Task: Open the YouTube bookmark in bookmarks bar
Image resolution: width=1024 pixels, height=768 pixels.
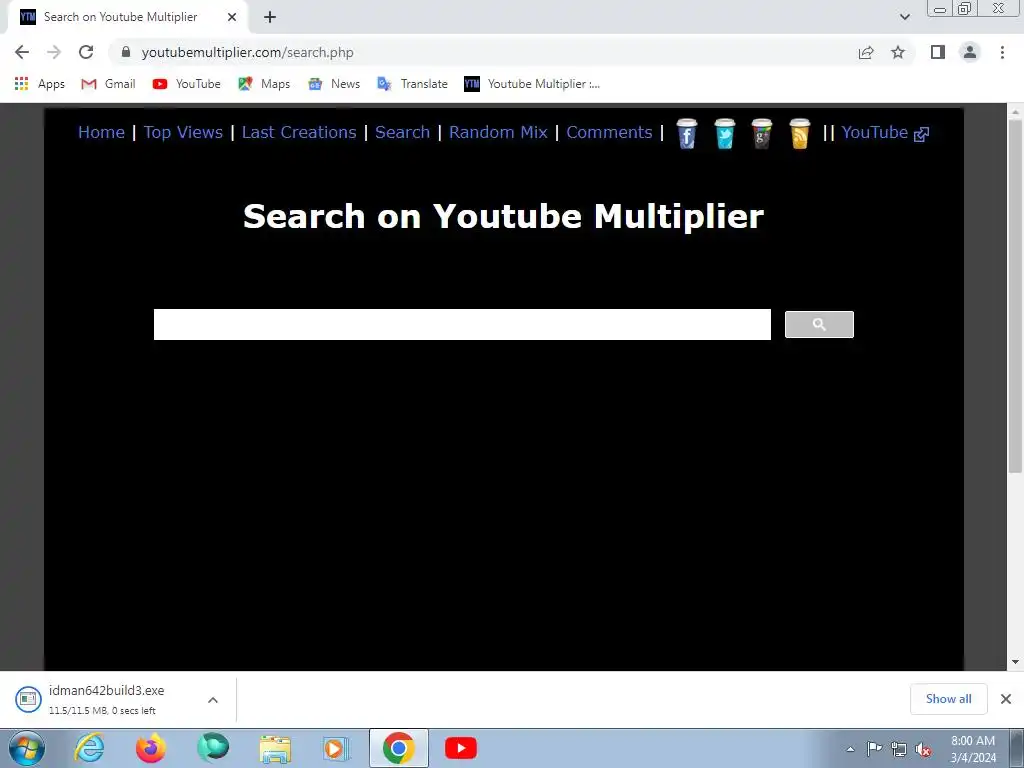Action: tap(187, 84)
